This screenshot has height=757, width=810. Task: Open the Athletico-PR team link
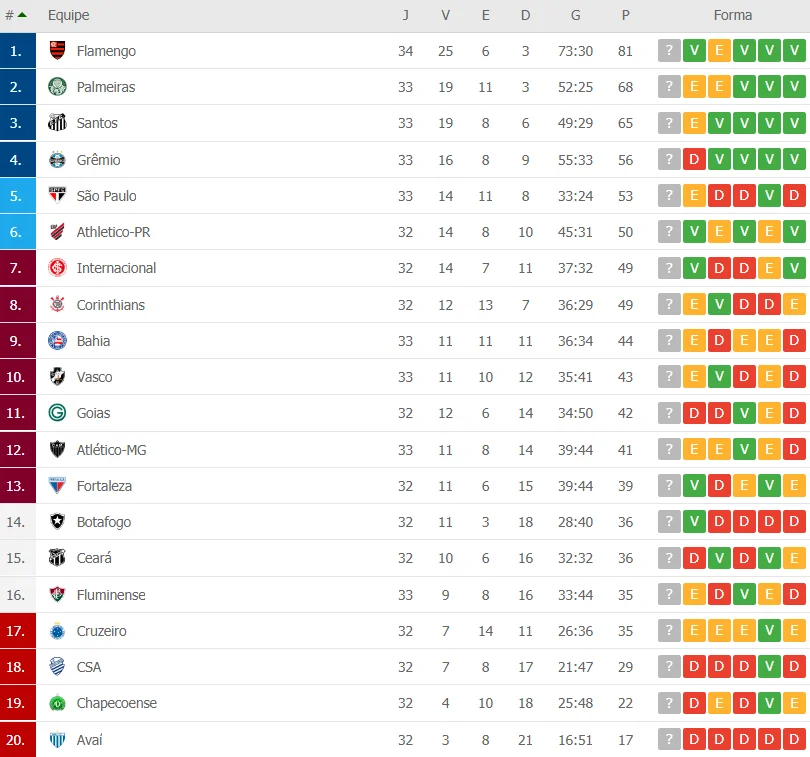tap(113, 232)
